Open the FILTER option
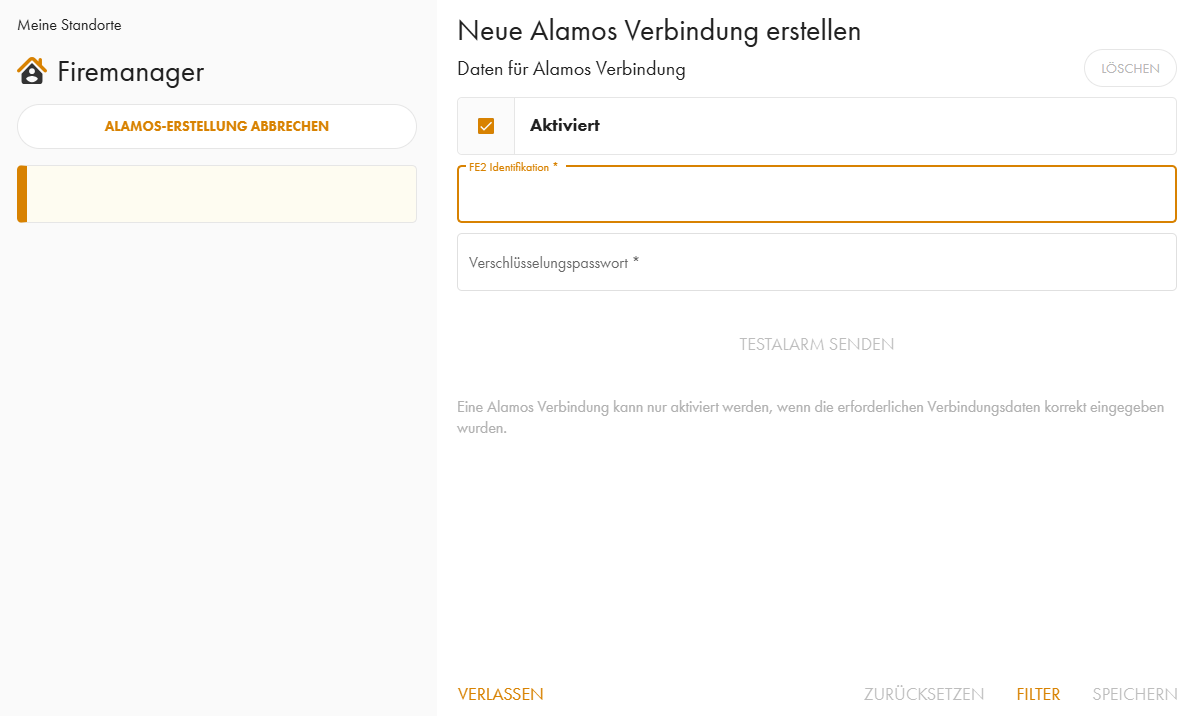The height and width of the screenshot is (716, 1193). click(x=1038, y=694)
